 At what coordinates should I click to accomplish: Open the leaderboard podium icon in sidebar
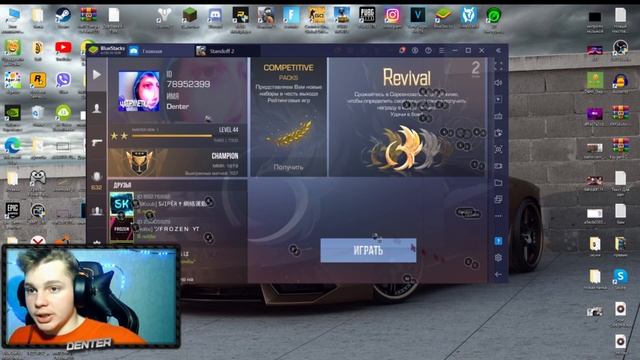pos(97,211)
